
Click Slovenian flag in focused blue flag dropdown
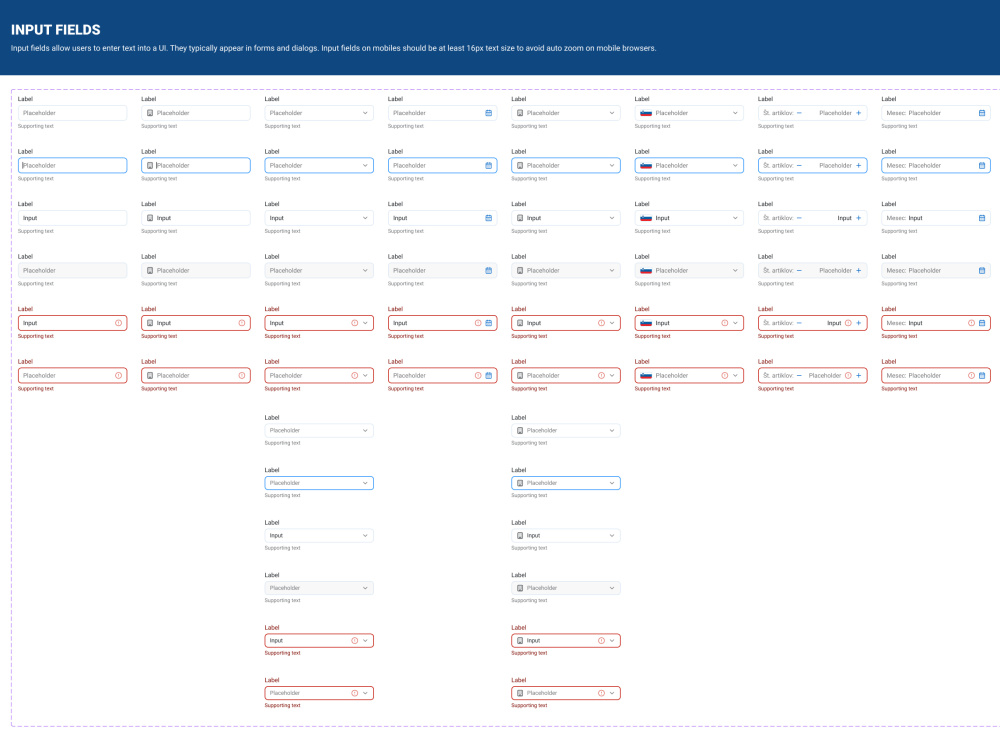(645, 166)
